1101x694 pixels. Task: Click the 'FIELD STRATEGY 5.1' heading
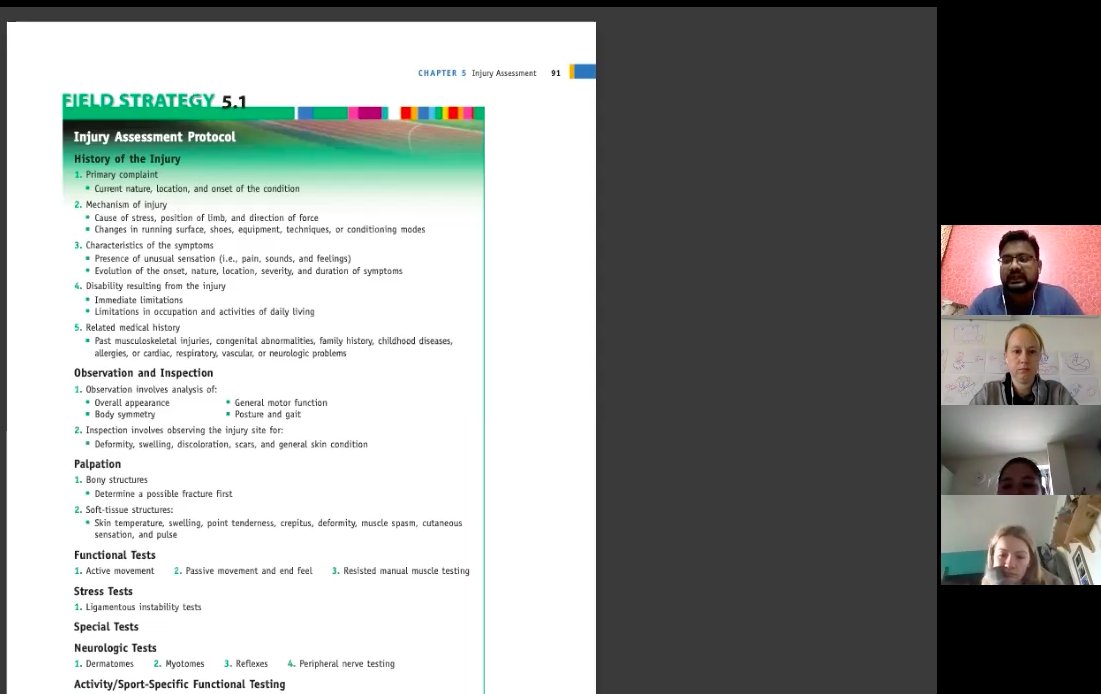154,101
